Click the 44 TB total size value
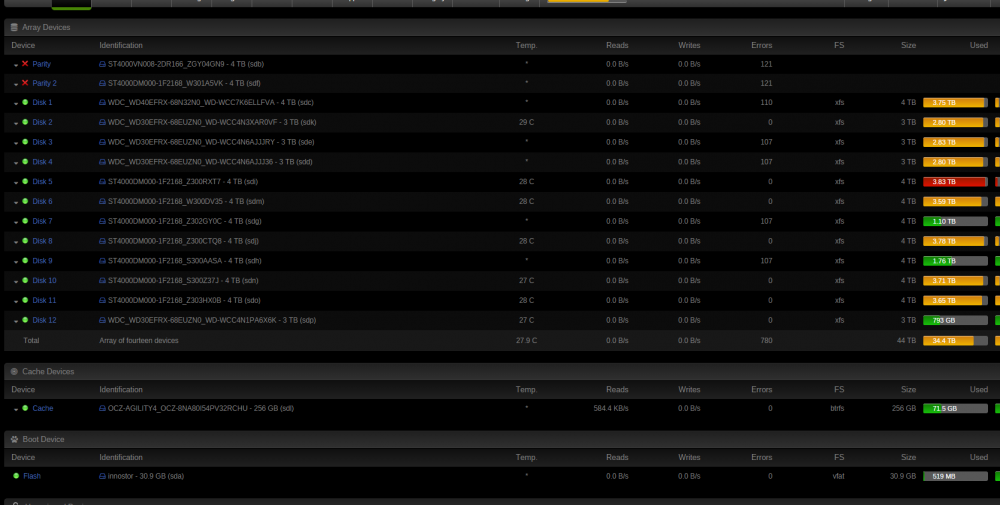The width and height of the screenshot is (1000, 505). [x=906, y=340]
